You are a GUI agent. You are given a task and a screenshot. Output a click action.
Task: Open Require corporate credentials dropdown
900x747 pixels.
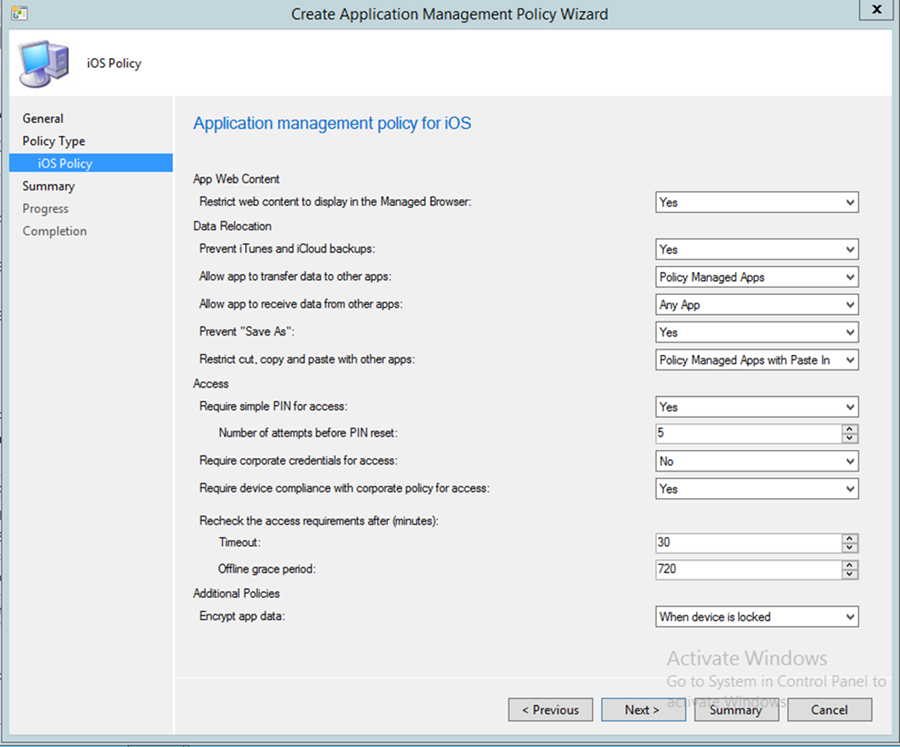(757, 461)
